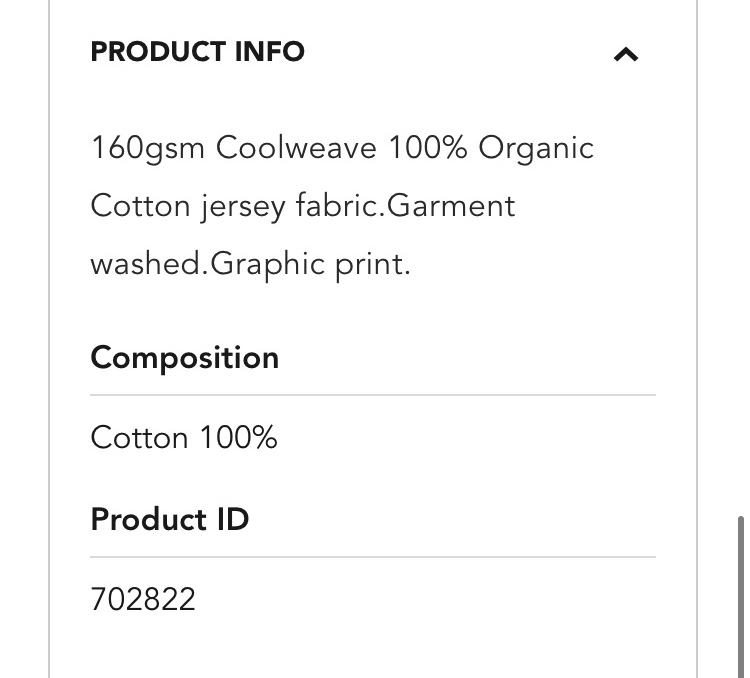
Task: Click the PRODUCT INFO section header
Action: pyautogui.click(x=197, y=52)
